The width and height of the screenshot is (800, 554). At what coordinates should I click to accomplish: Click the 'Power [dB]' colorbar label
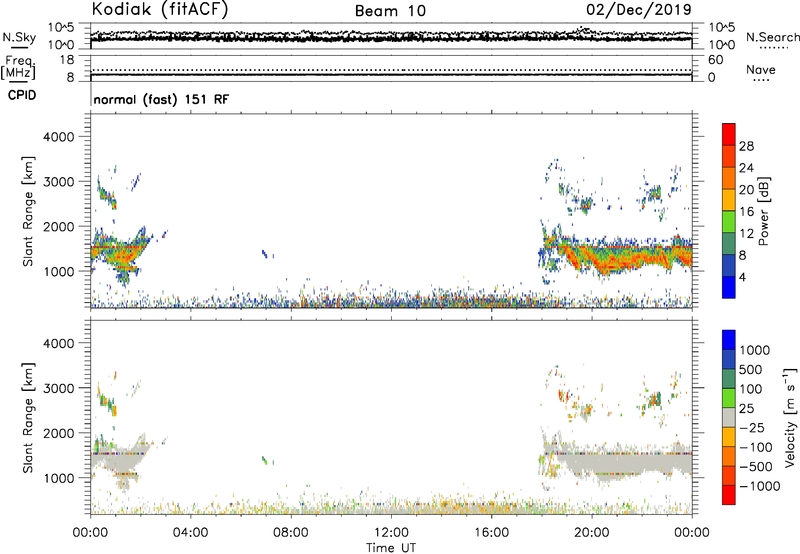click(x=763, y=211)
